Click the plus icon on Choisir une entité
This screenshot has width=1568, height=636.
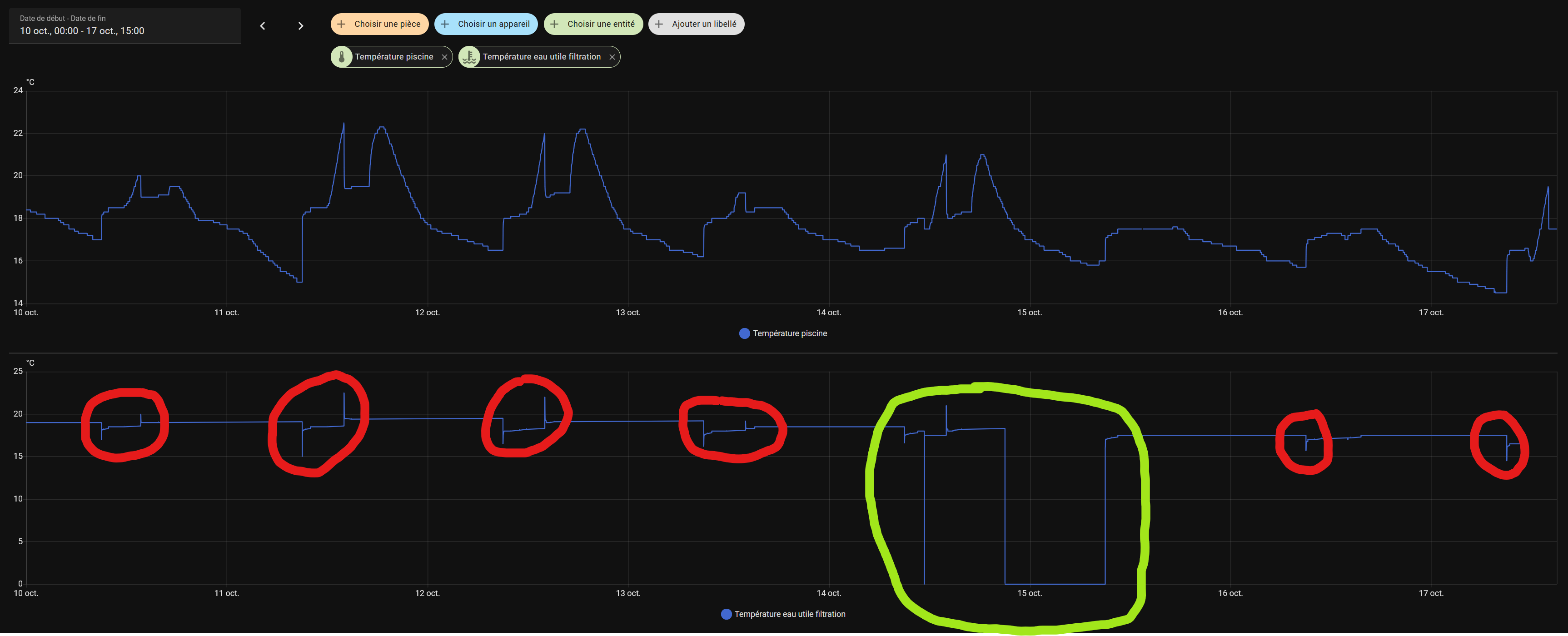pos(554,25)
